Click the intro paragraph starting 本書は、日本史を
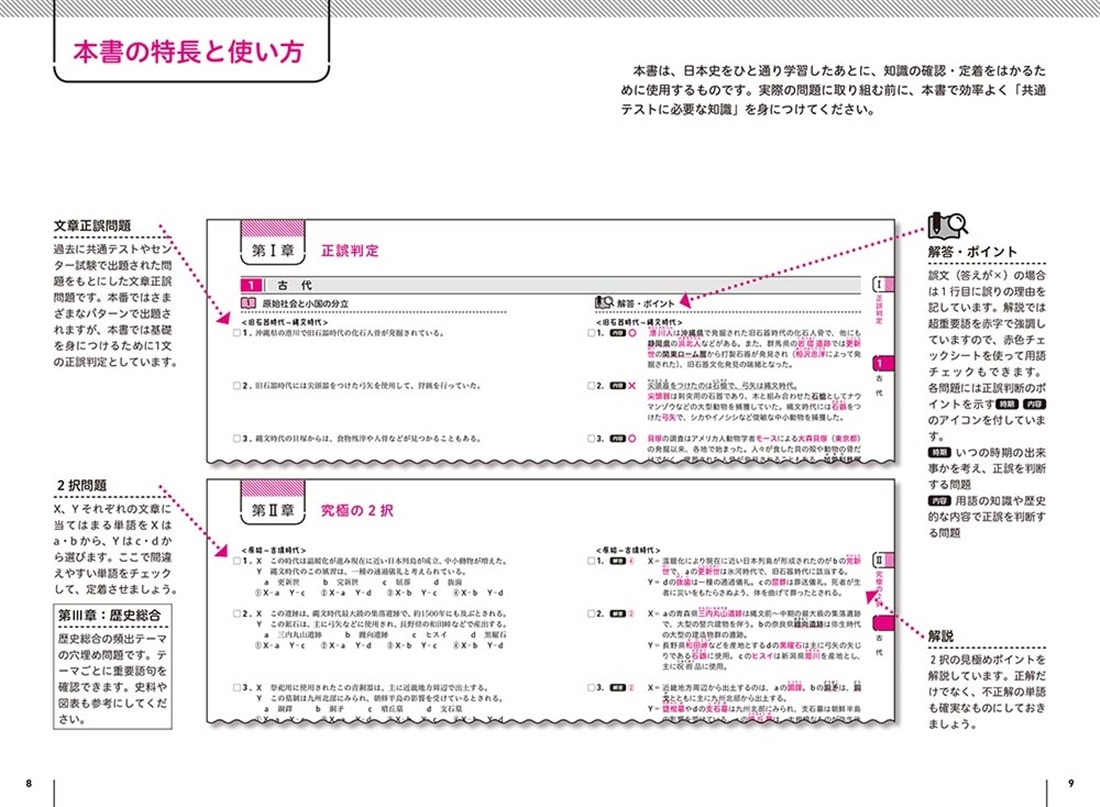This screenshot has width=1100, height=807. [x=833, y=90]
